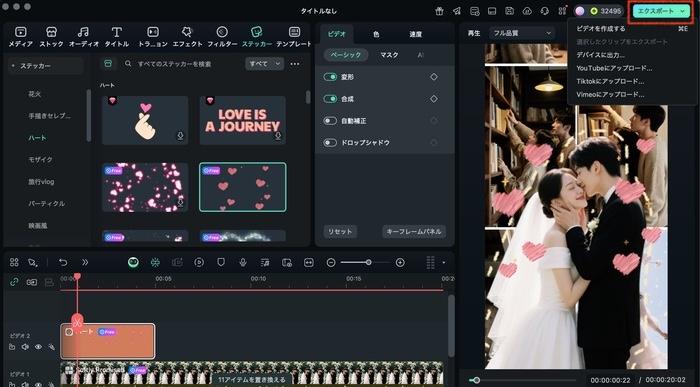The width and height of the screenshot is (700, 387).
Task: Click the audio text music-list icon
Action: [x=265, y=262]
